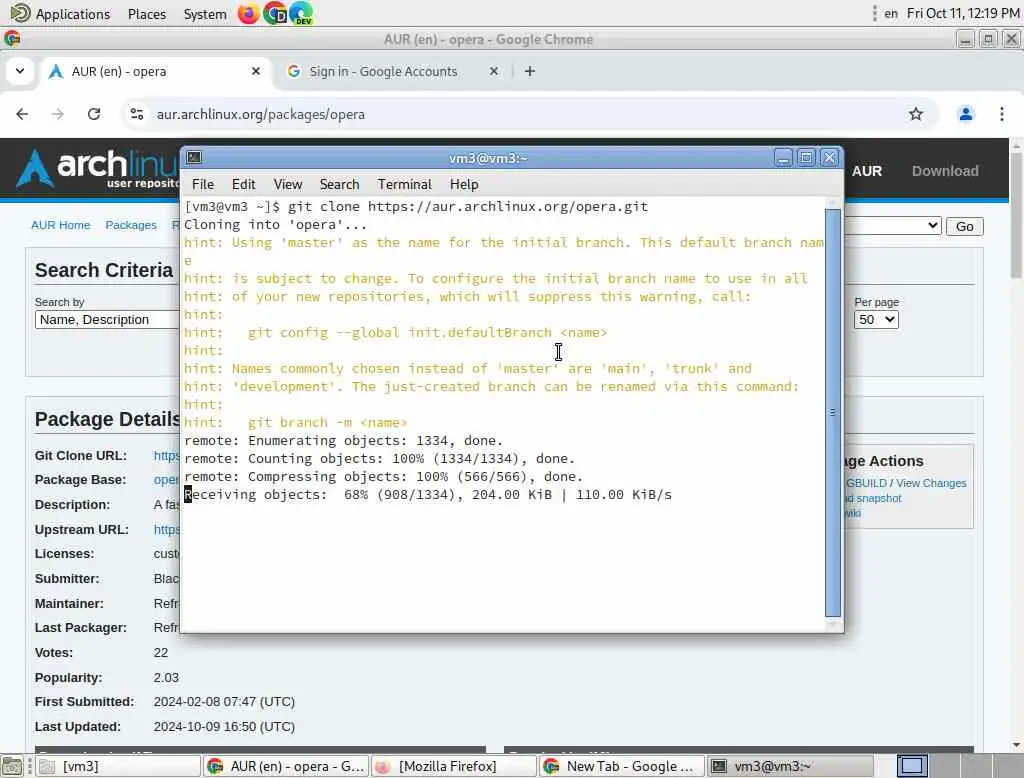This screenshot has width=1024, height=778.
Task: Select the first workspace in switcher
Action: coord(912,766)
